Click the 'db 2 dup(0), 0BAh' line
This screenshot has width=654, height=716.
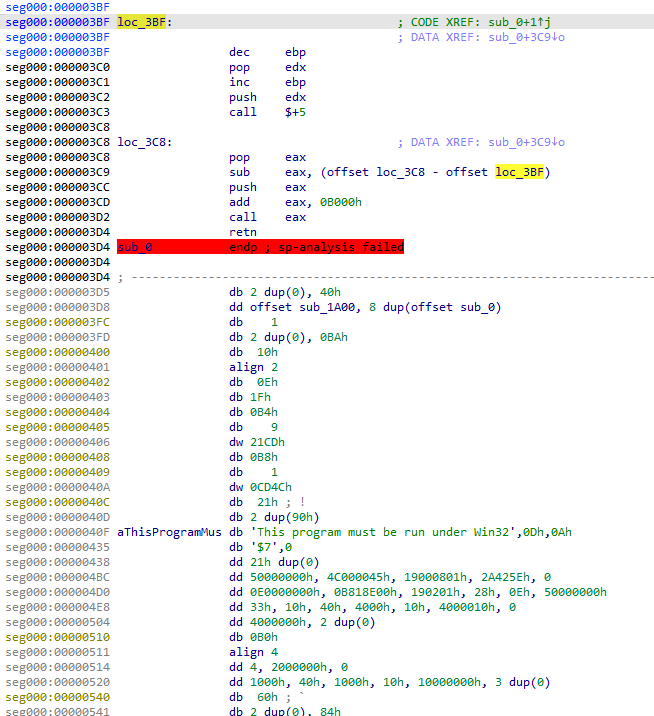click(288, 337)
